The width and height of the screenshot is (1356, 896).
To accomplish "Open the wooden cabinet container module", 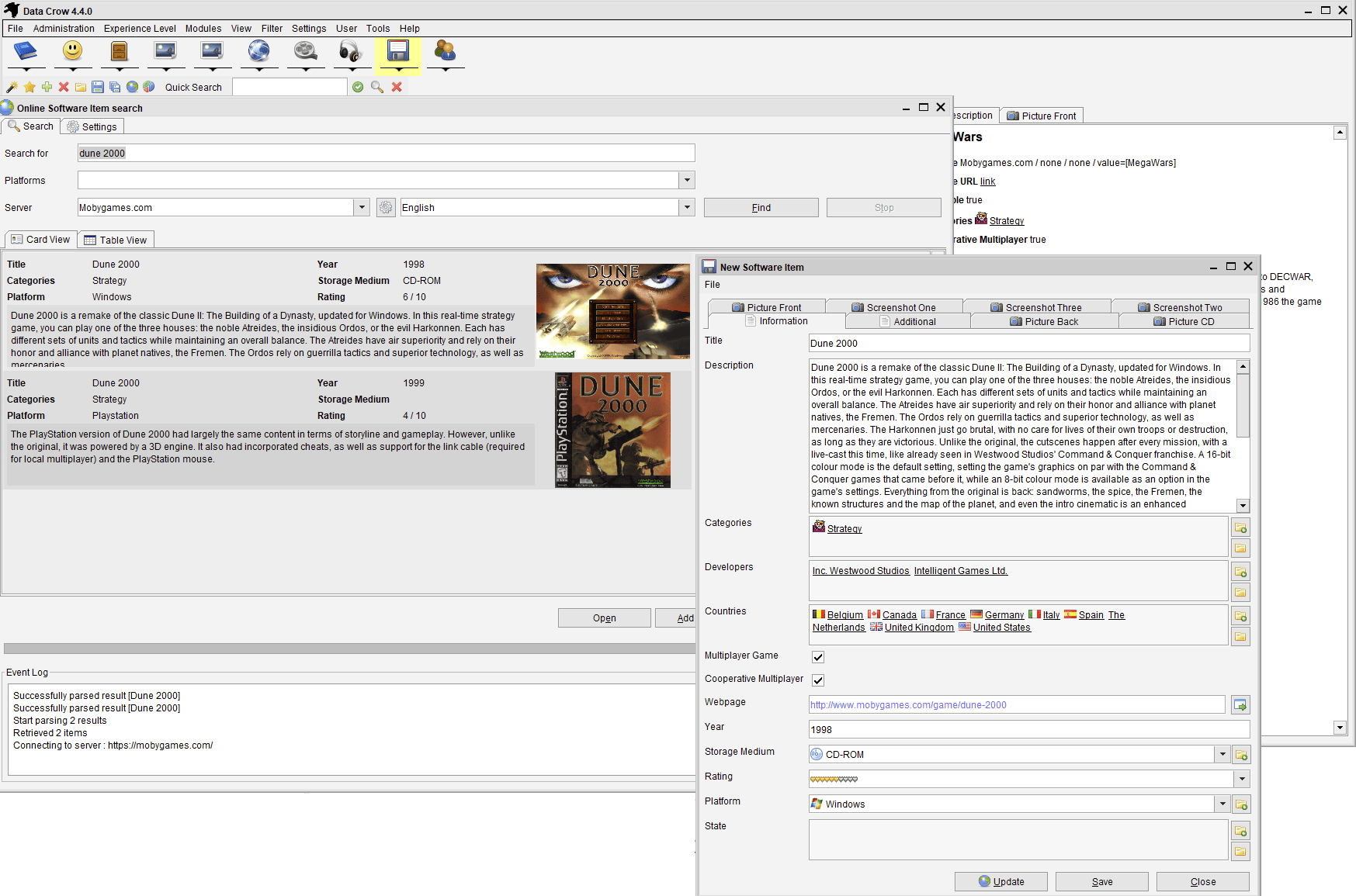I will pyautogui.click(x=119, y=52).
